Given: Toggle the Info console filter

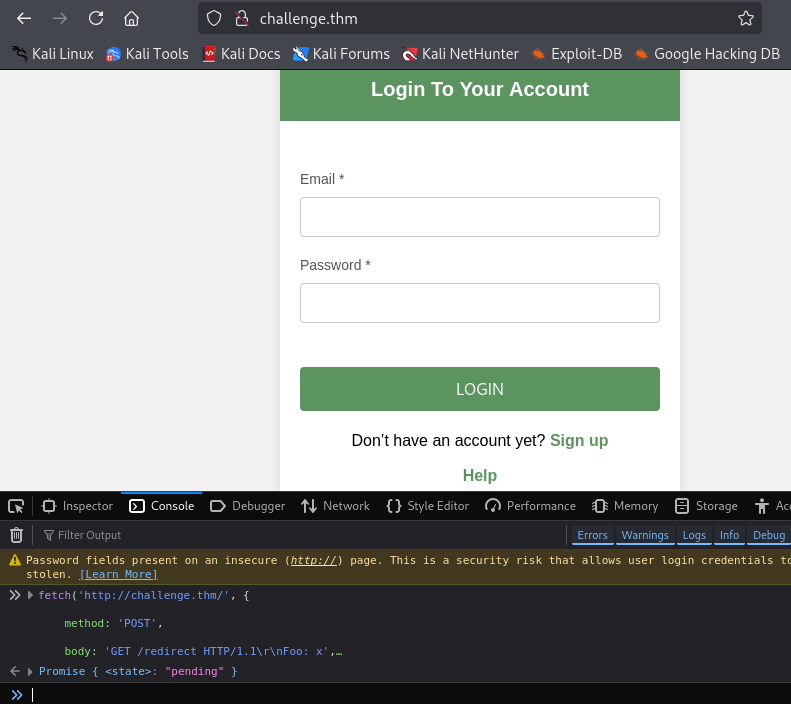Looking at the screenshot, I should pos(729,535).
